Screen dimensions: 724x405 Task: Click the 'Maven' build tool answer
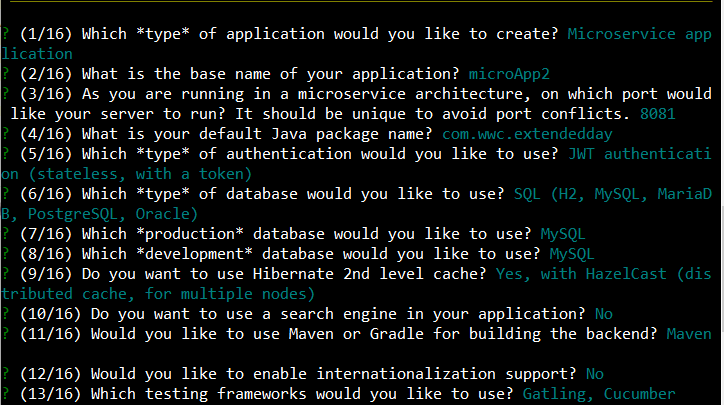pos(689,334)
